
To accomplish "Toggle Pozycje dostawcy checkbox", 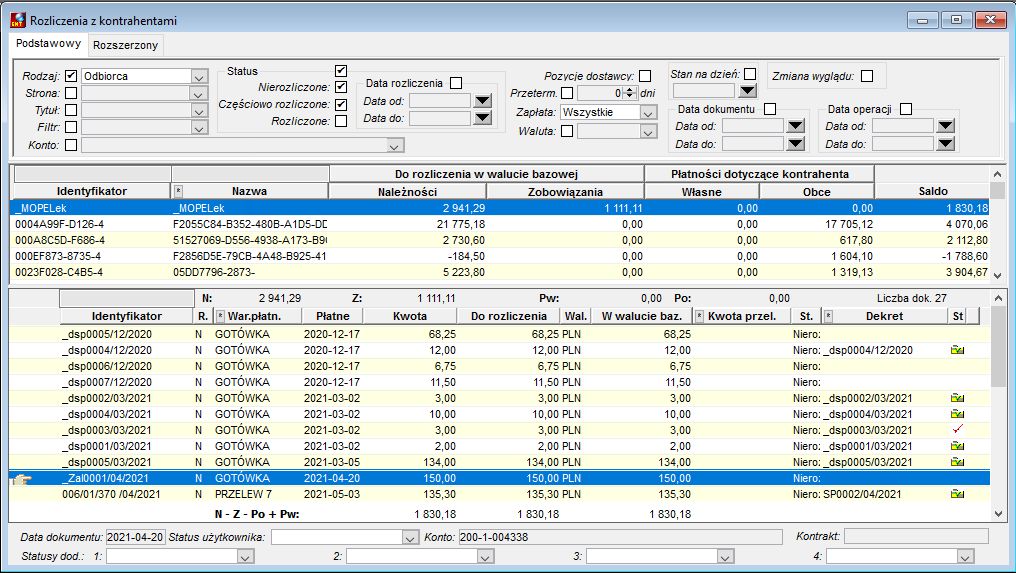I will point(645,76).
